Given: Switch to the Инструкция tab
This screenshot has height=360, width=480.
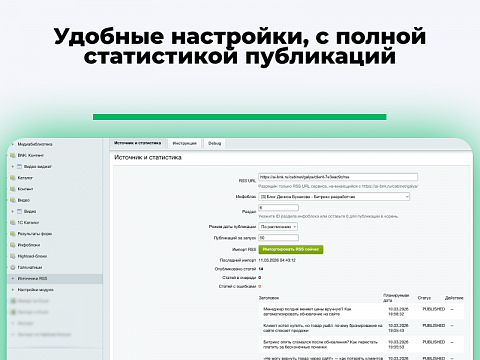Looking at the screenshot, I should [185, 143].
